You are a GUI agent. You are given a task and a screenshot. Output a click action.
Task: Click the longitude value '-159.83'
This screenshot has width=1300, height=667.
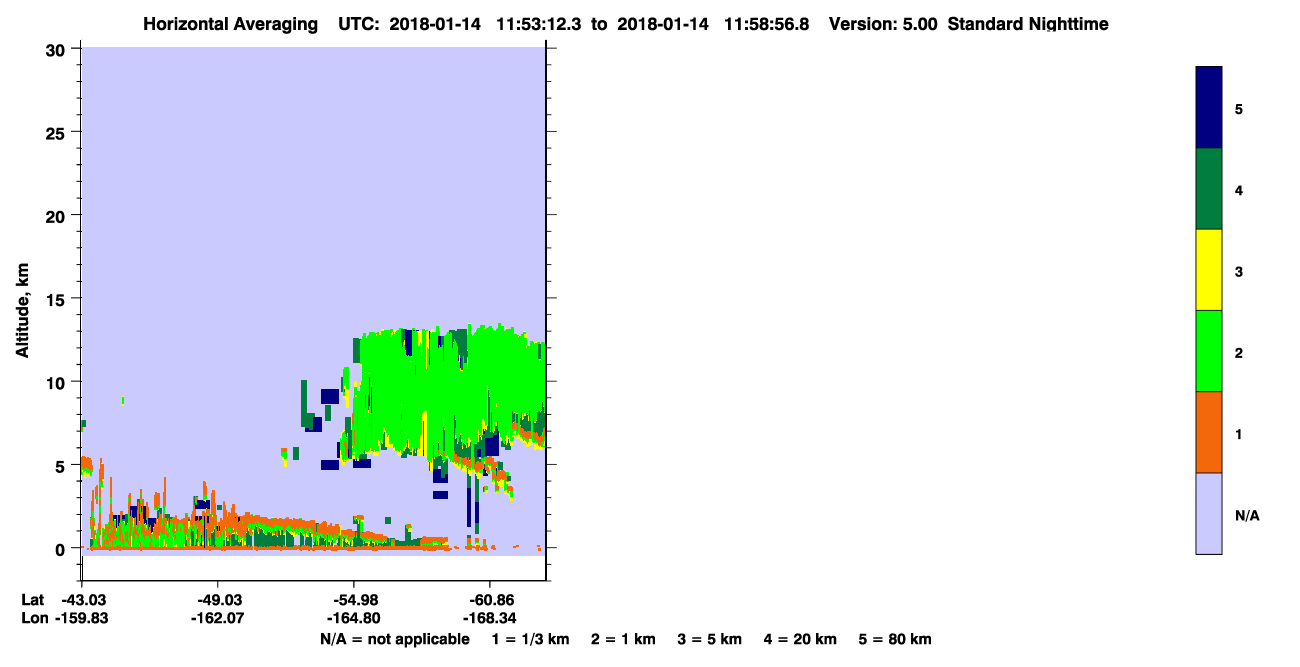point(82,618)
